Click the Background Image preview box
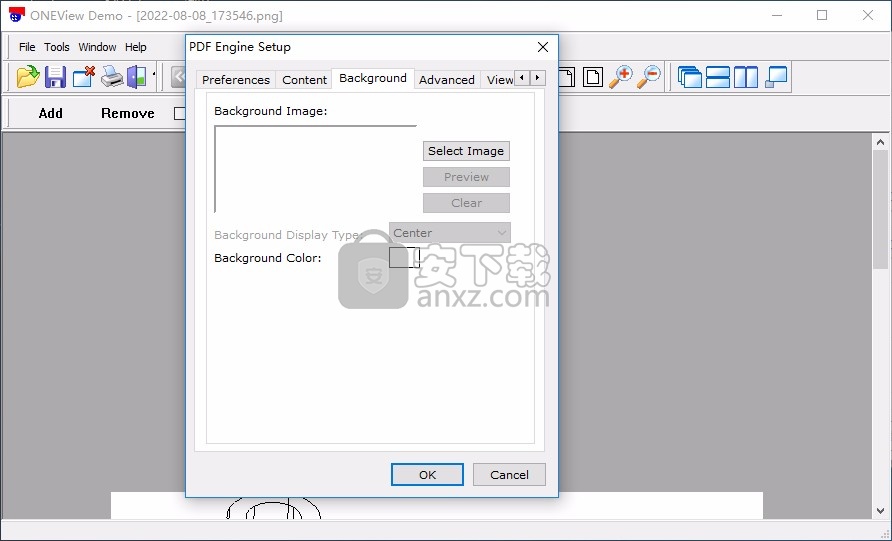The image size is (892, 541). [x=316, y=169]
